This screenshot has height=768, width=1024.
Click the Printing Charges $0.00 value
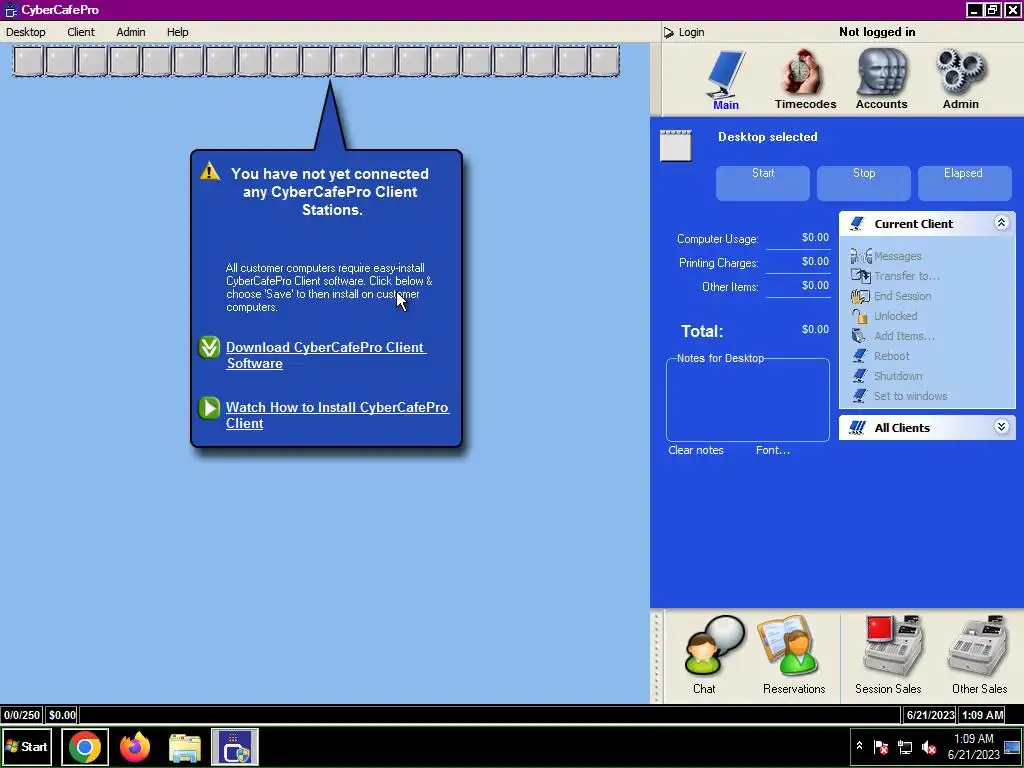(x=815, y=261)
